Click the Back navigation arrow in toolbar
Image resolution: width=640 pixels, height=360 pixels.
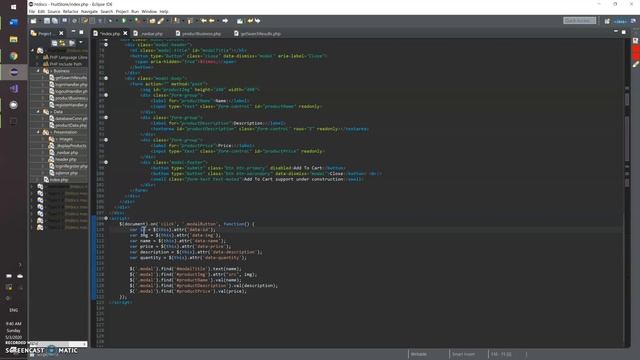click(x=212, y=21)
